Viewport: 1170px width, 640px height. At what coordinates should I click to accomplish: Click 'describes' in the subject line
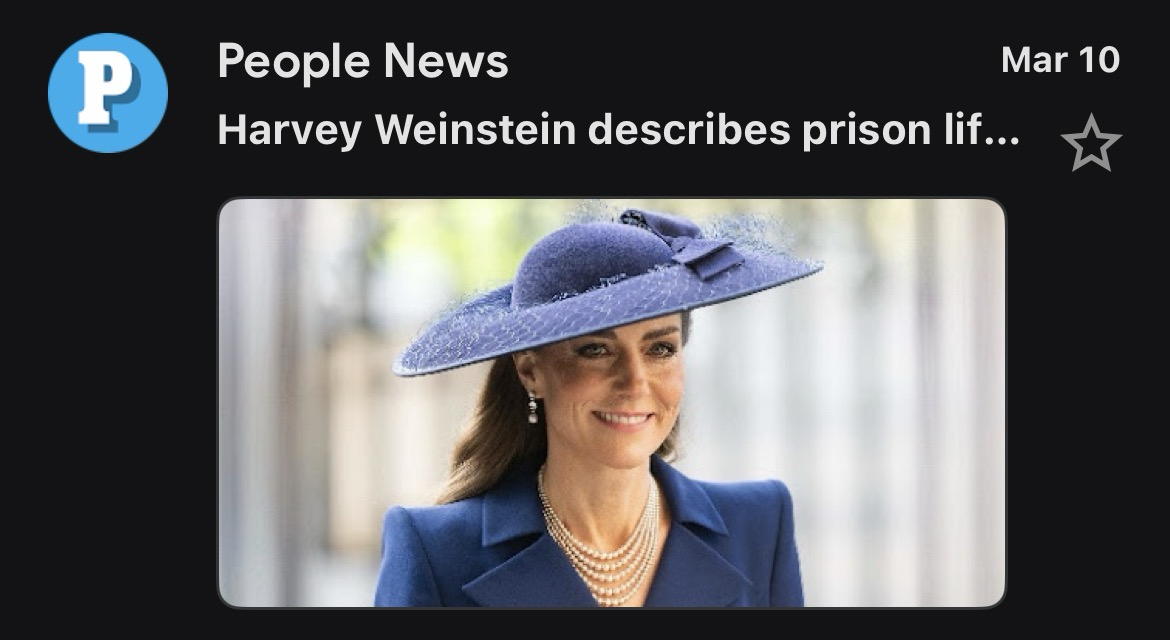tap(689, 130)
